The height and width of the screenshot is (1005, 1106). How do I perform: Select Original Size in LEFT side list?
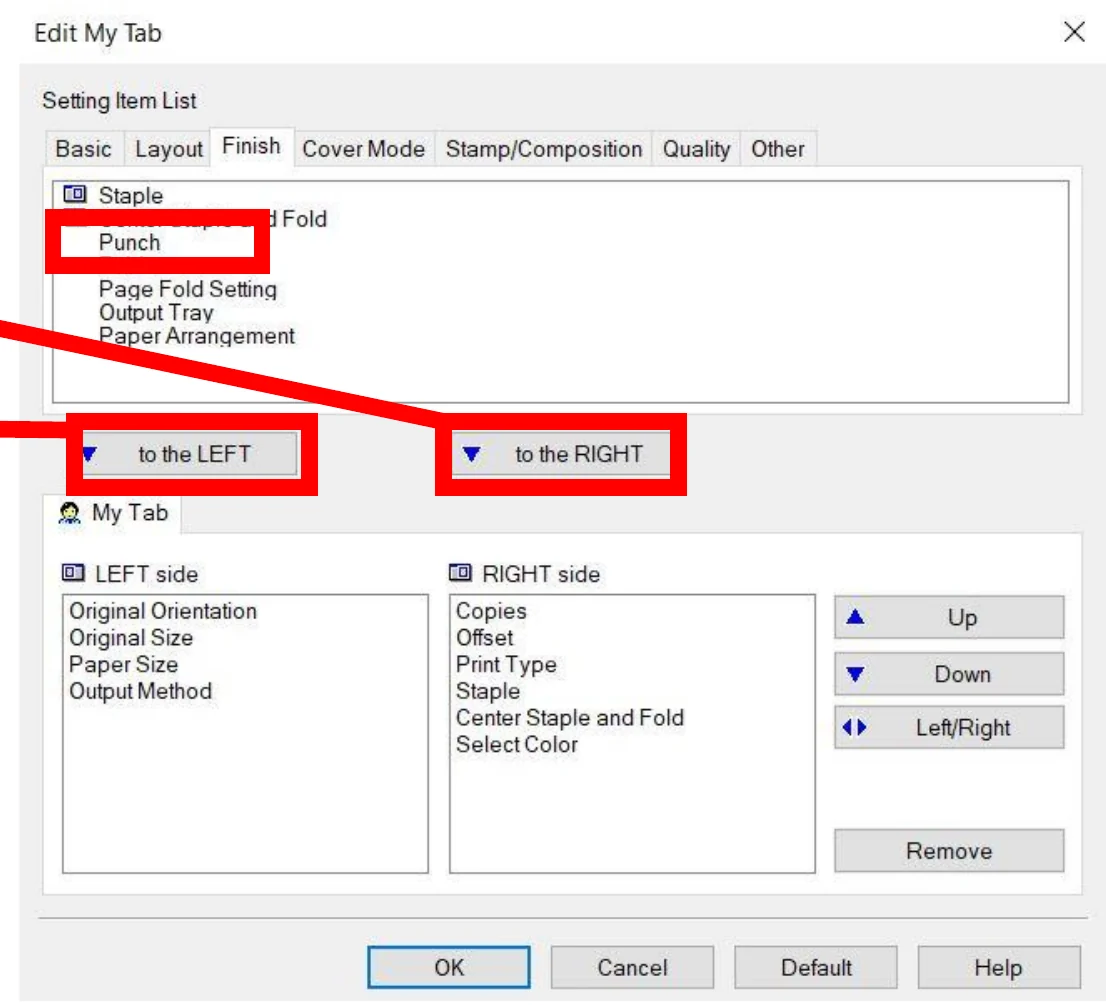pyautogui.click(x=131, y=638)
